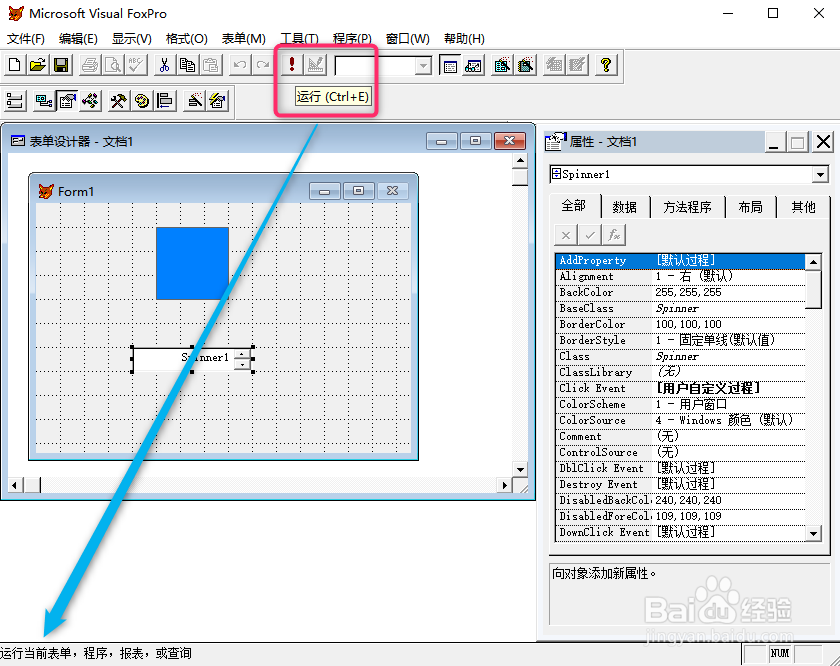
Task: Click form designer horizontal scroll right arrow
Action: pos(504,485)
